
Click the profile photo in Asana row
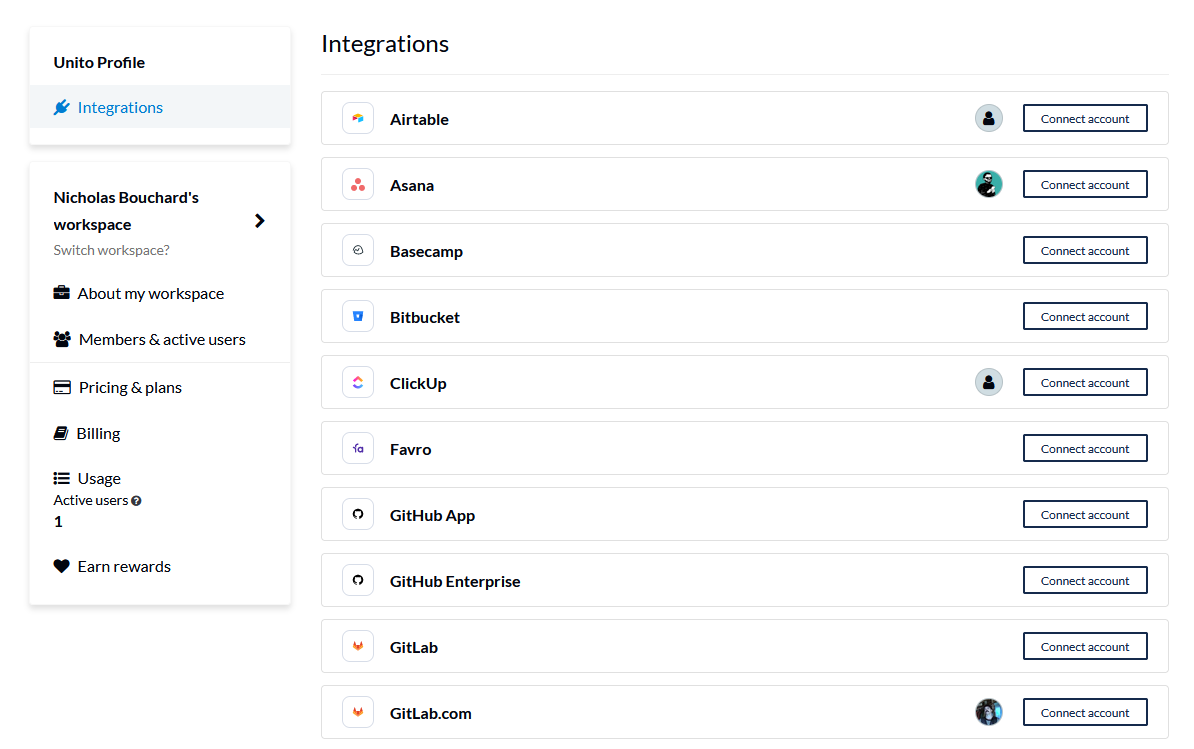point(988,184)
